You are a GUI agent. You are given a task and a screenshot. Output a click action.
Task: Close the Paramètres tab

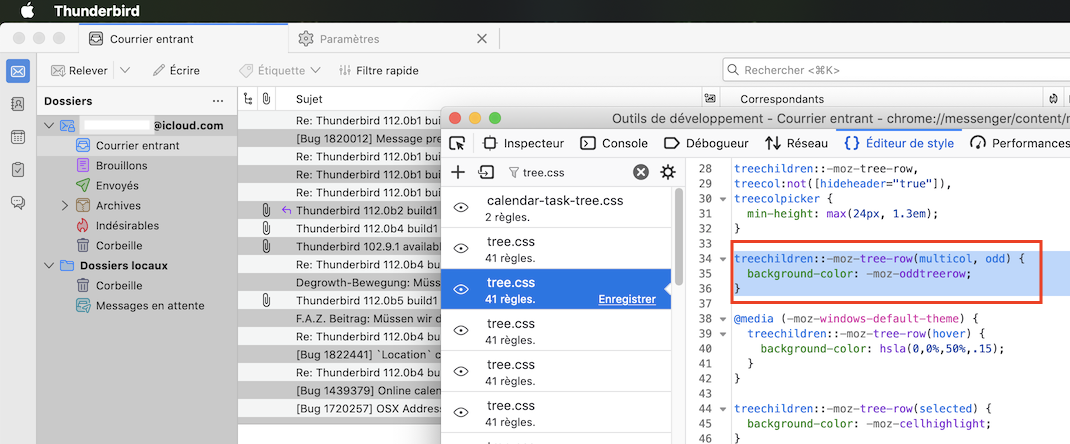(482, 39)
